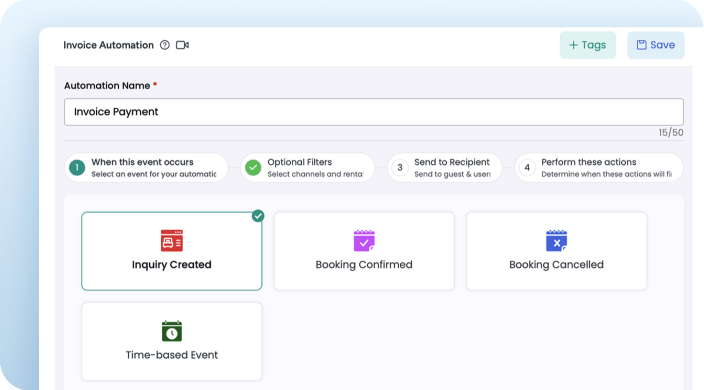Click the red Inquiry Created icon
Viewport: 704px width, 390px height.
click(x=172, y=241)
